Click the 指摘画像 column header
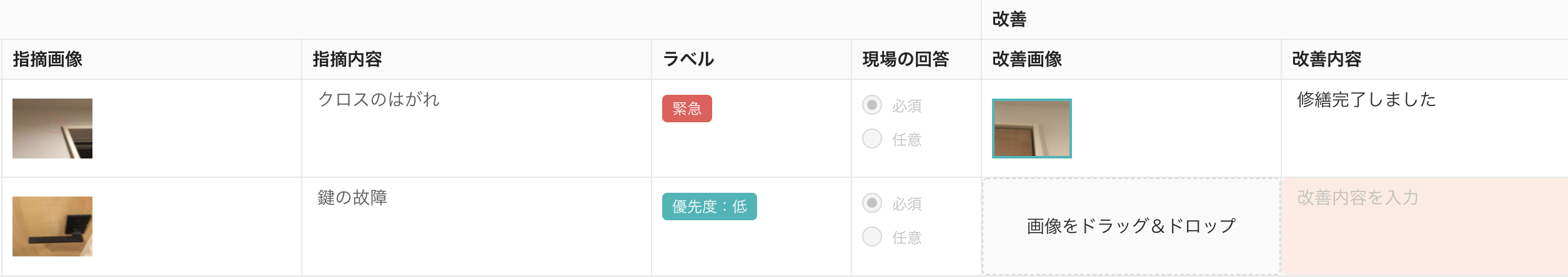This screenshot has height=277, width=1568. [48, 59]
